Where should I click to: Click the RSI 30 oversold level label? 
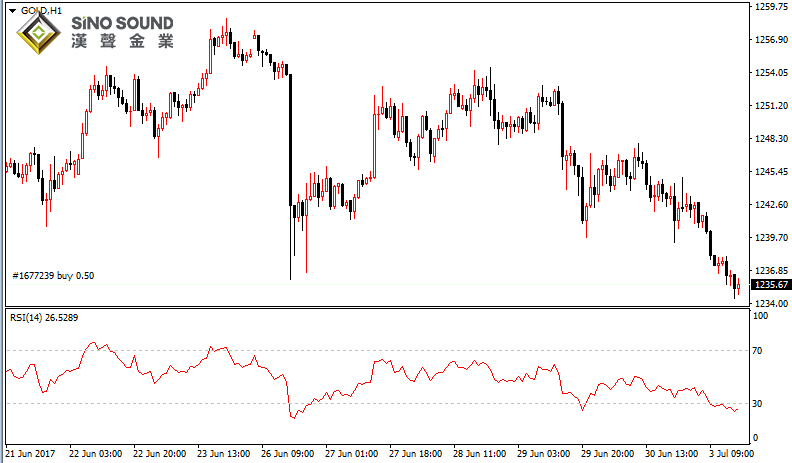pyautogui.click(x=758, y=404)
